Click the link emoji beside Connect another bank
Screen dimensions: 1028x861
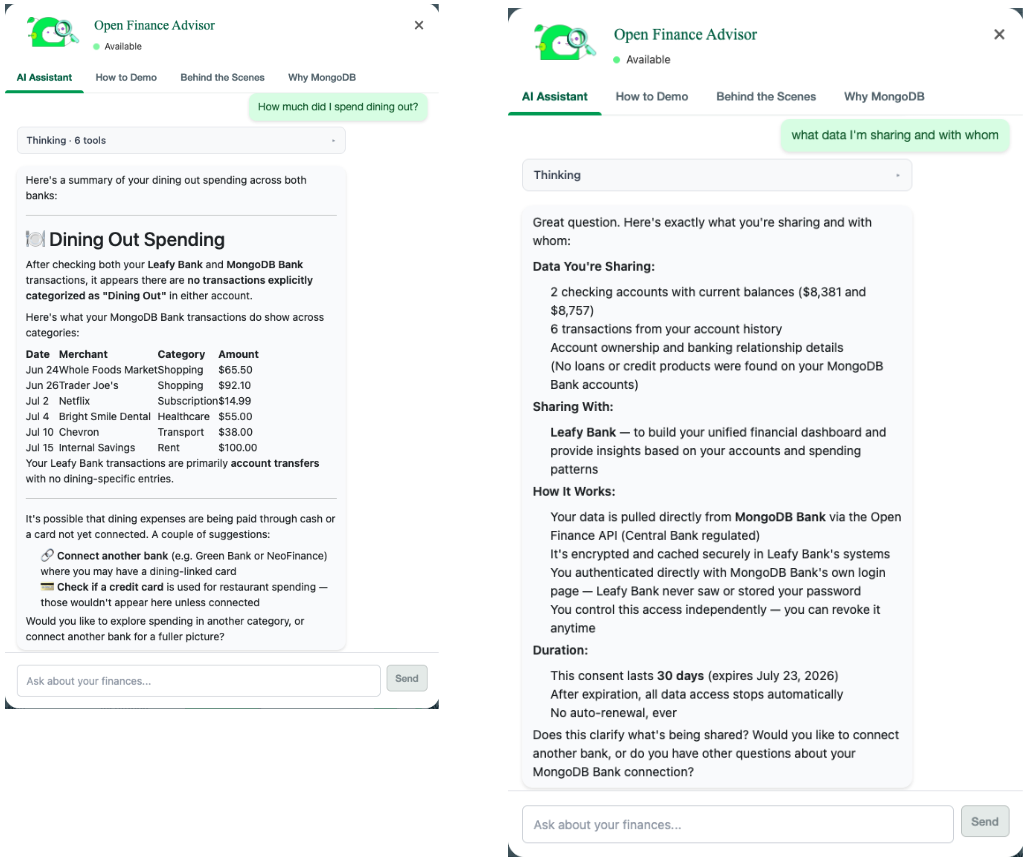tap(47, 555)
